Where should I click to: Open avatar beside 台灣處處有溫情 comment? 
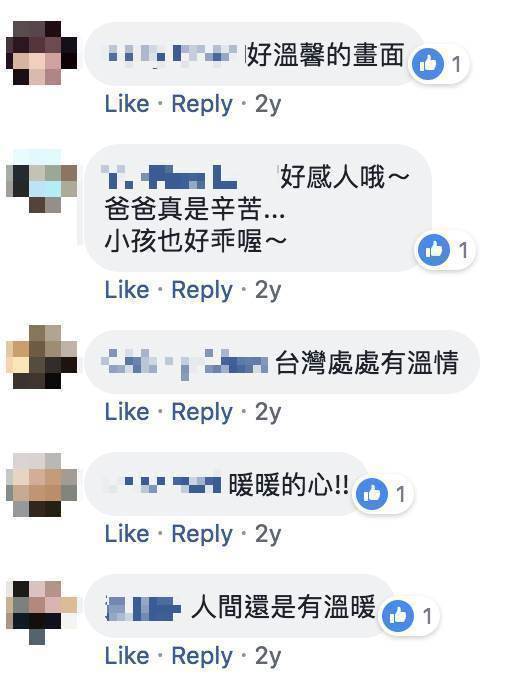(x=42, y=357)
